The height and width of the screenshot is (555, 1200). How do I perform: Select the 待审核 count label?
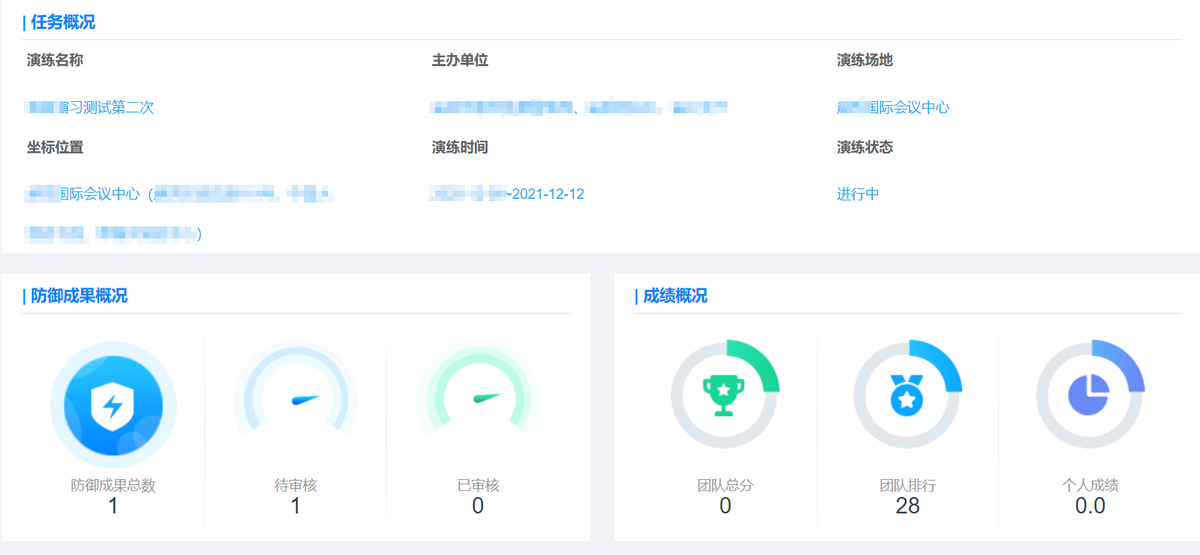tap(295, 485)
